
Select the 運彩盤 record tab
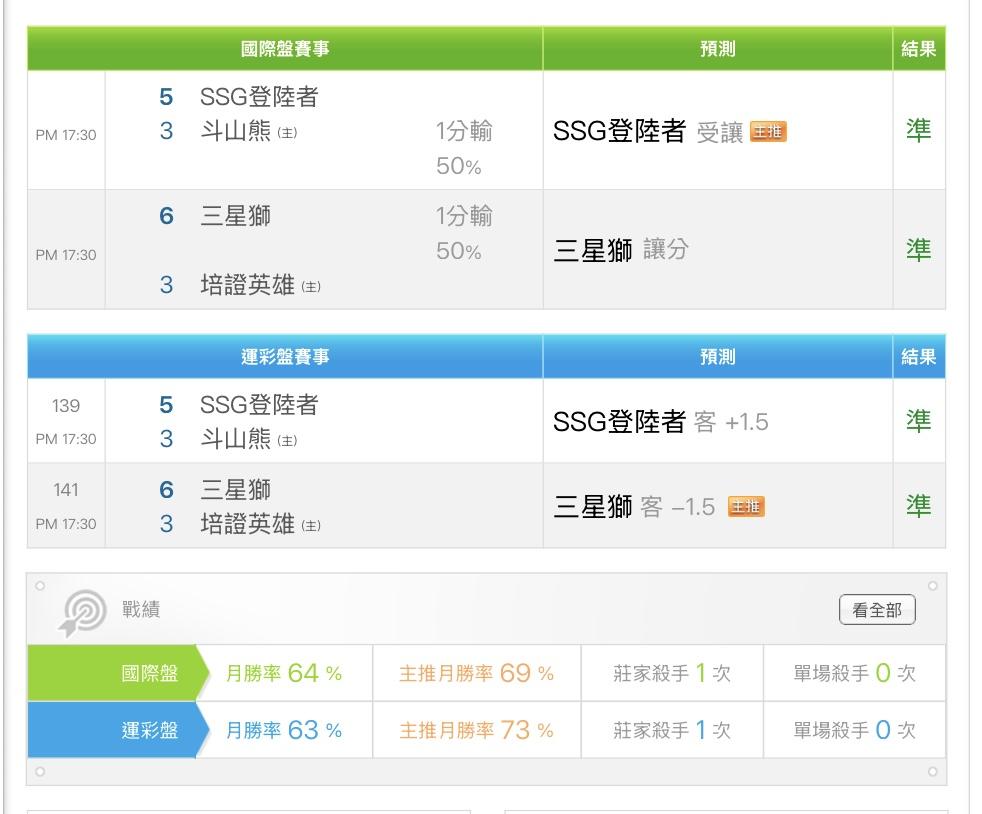[x=118, y=729]
